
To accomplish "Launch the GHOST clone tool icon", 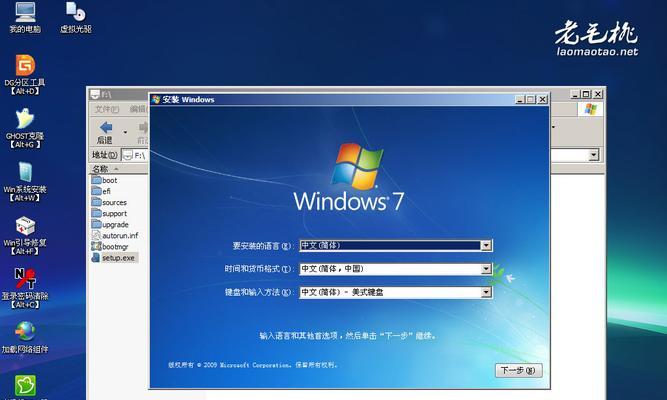I will coord(25,128).
